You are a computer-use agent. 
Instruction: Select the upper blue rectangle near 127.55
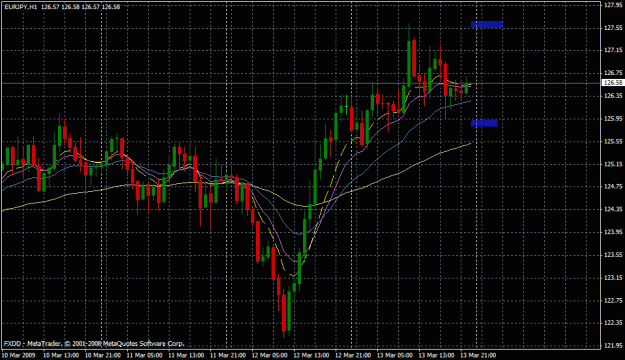click(487, 25)
